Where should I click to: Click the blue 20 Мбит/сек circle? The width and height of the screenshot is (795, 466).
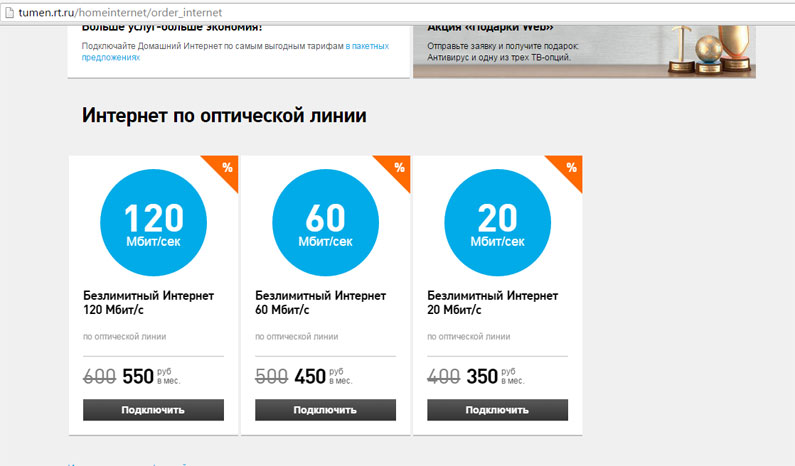pyautogui.click(x=497, y=223)
